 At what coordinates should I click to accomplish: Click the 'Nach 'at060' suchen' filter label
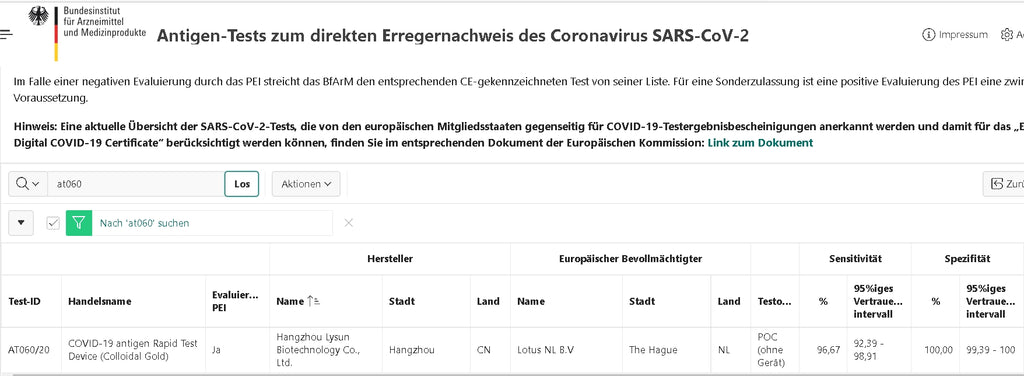144,223
